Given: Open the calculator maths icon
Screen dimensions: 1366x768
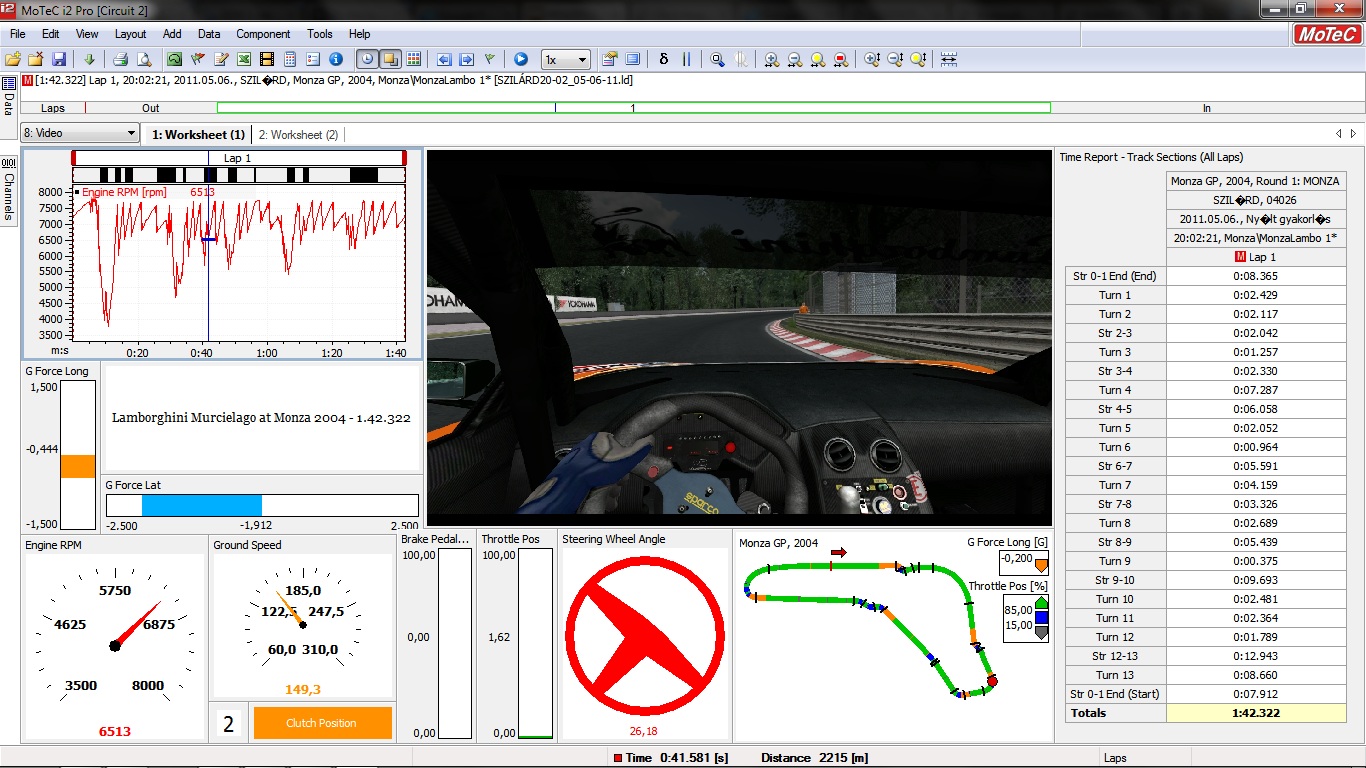Looking at the screenshot, I should (290, 59).
